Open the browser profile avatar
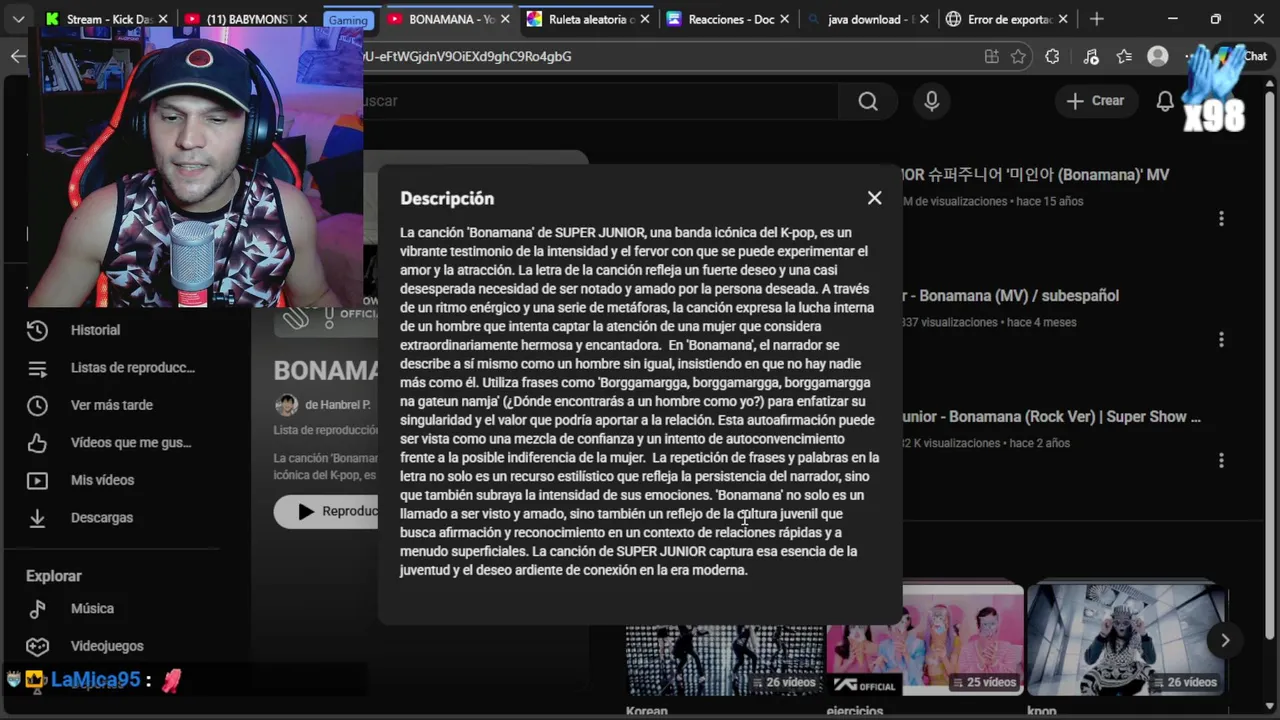Screen dimensions: 1280x720 click(1158, 57)
